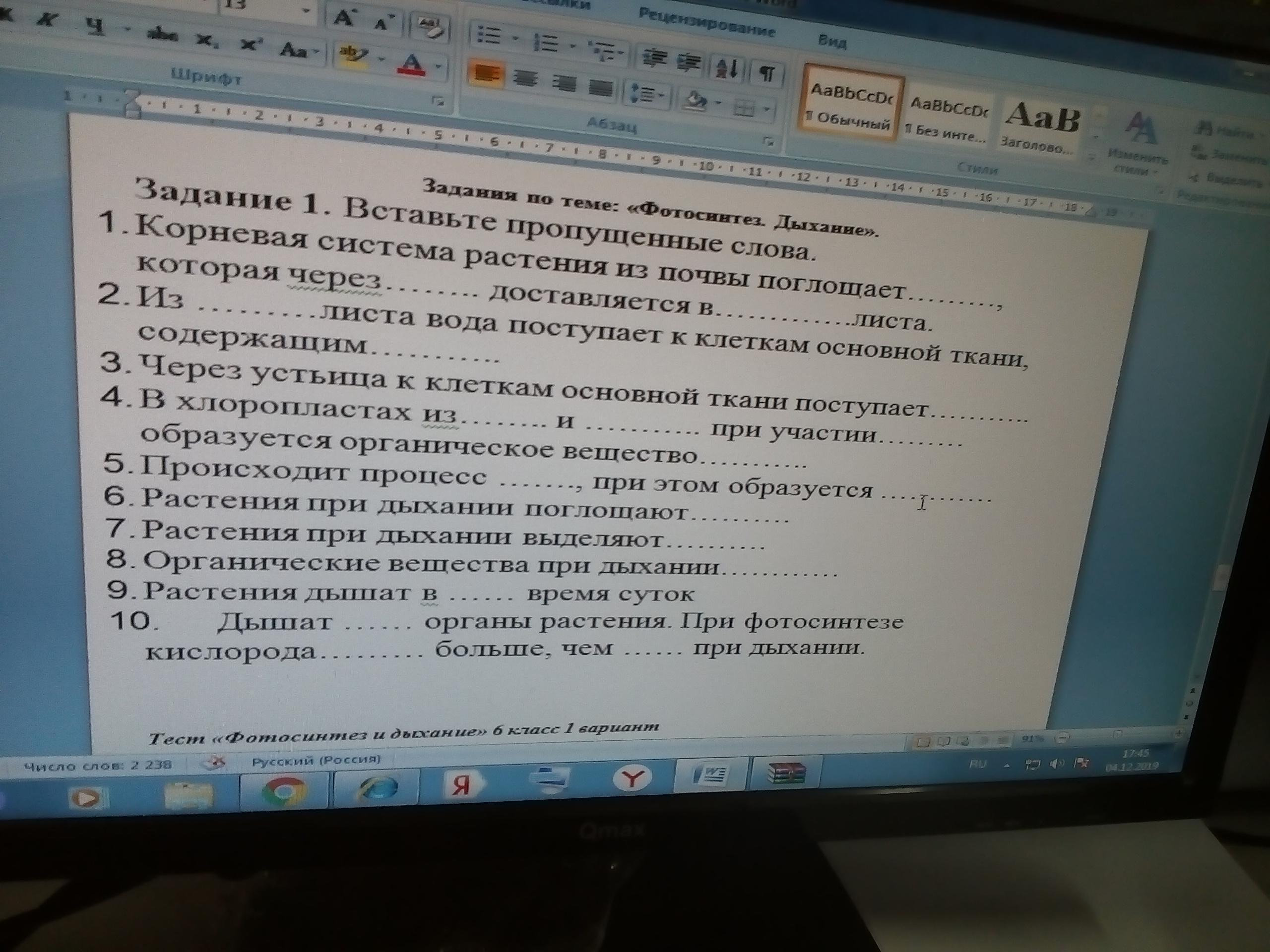Open the Вид ribbon tab
The height and width of the screenshot is (952, 1270).
tap(832, 41)
